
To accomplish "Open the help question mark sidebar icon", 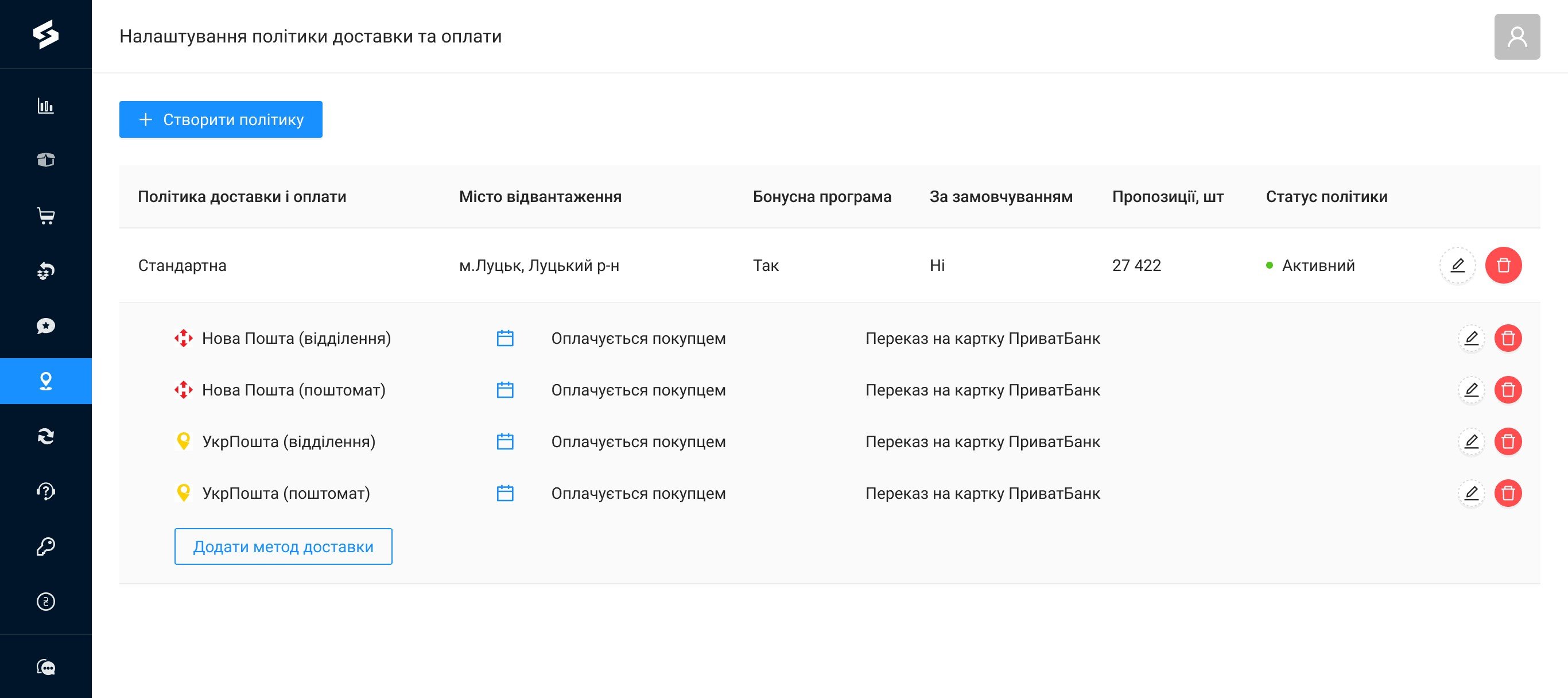I will click(46, 491).
